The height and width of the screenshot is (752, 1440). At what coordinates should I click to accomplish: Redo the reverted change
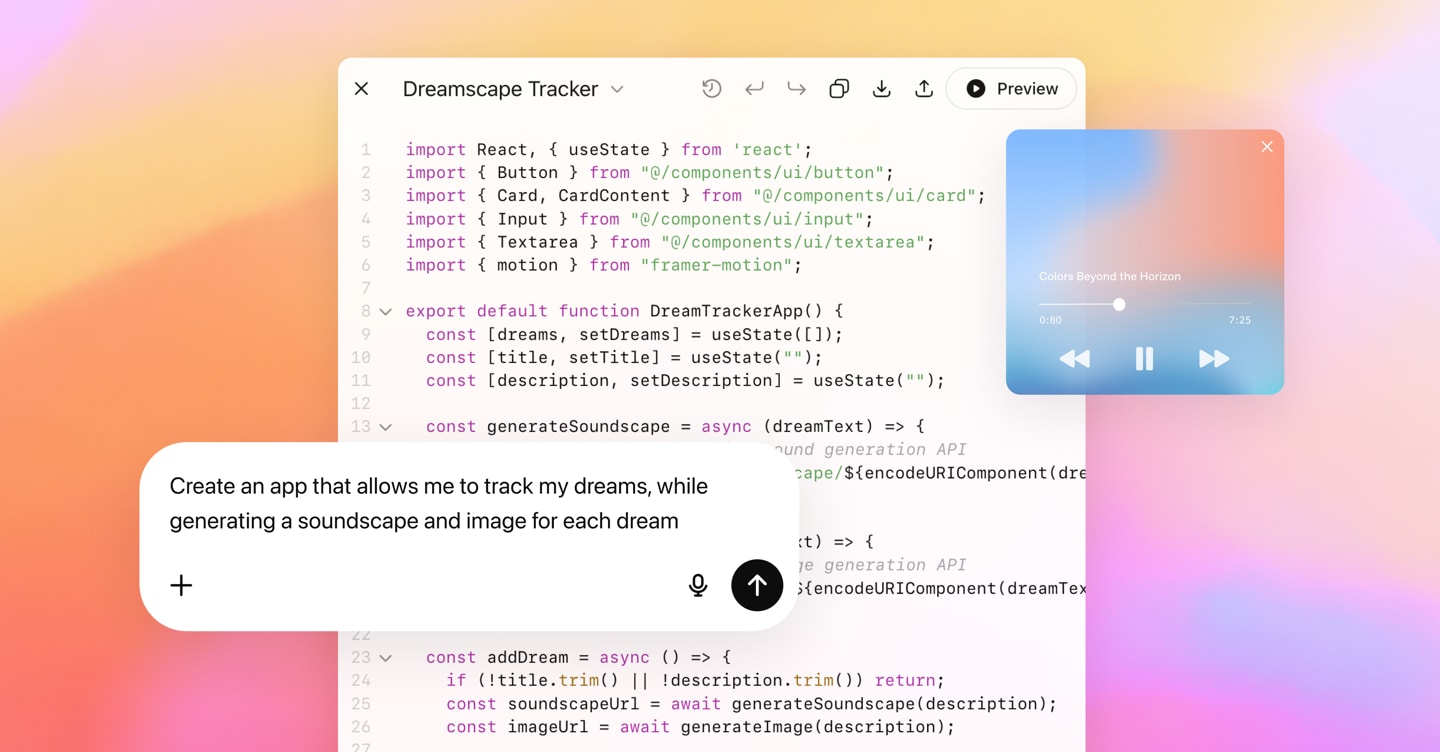(x=795, y=88)
